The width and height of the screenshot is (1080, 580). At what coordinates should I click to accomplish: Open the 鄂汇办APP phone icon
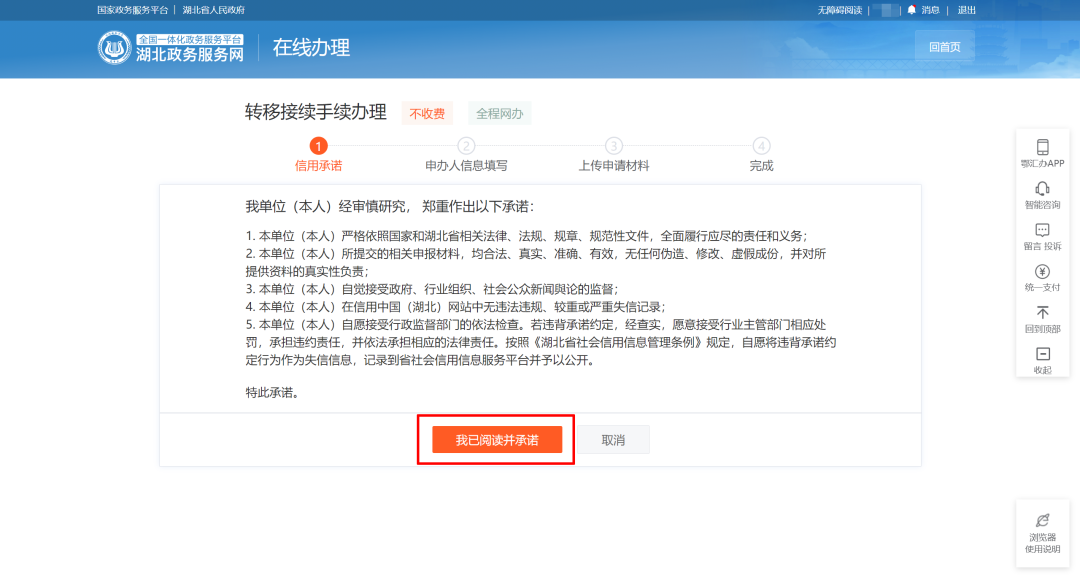(1042, 147)
